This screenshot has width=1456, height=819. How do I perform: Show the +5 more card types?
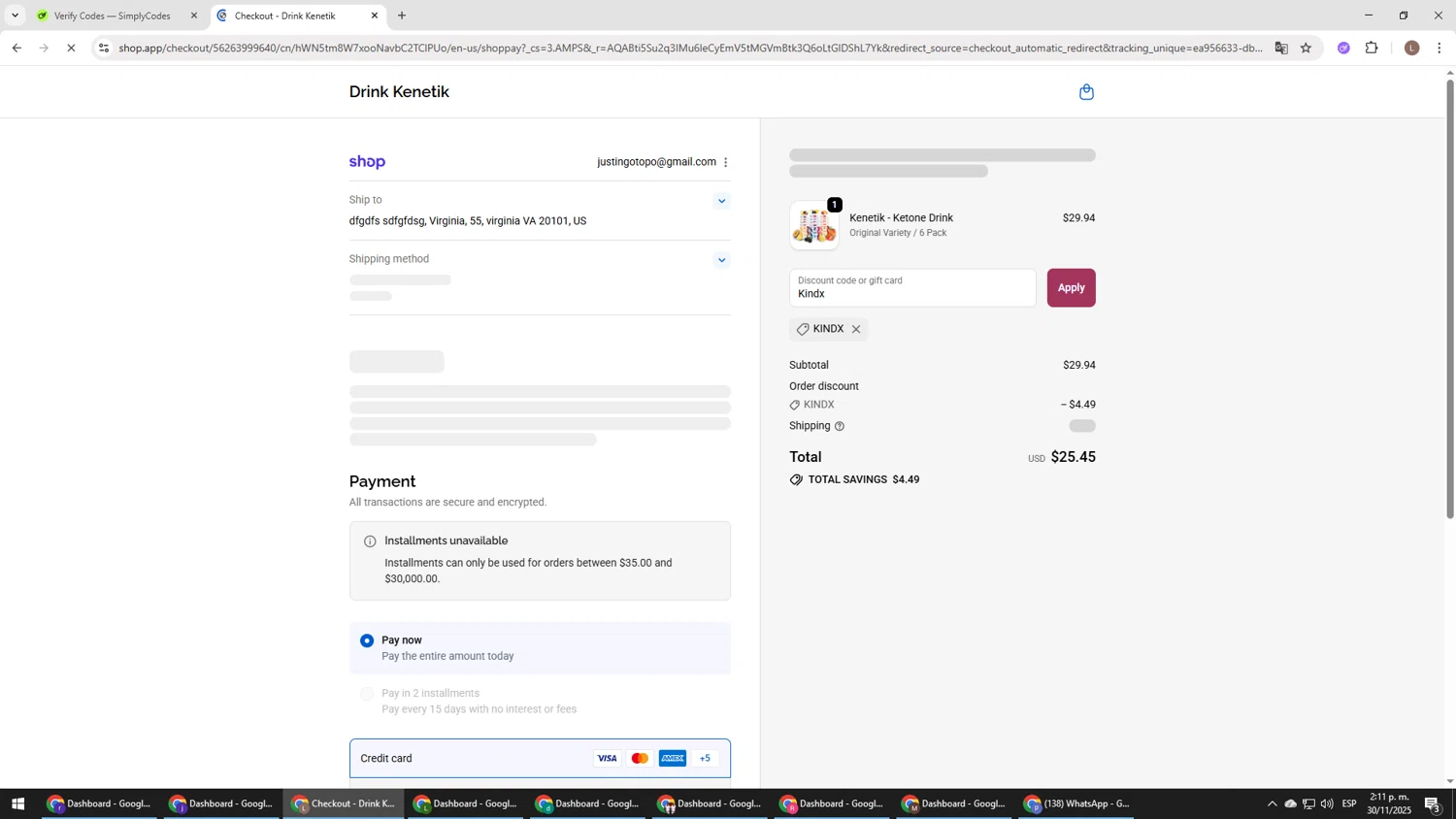[x=706, y=759]
